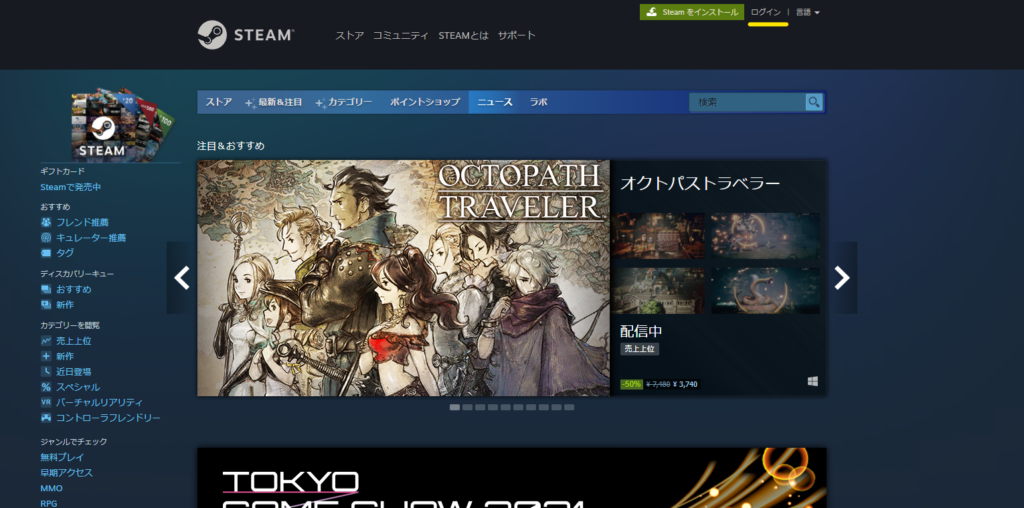Open the バーチャルリアリティ link

tap(99, 402)
